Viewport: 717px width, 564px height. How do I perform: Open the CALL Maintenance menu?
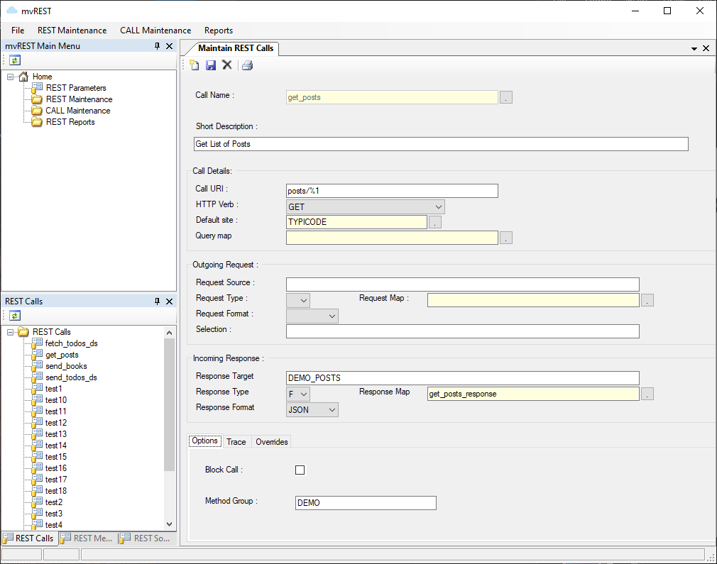(155, 30)
